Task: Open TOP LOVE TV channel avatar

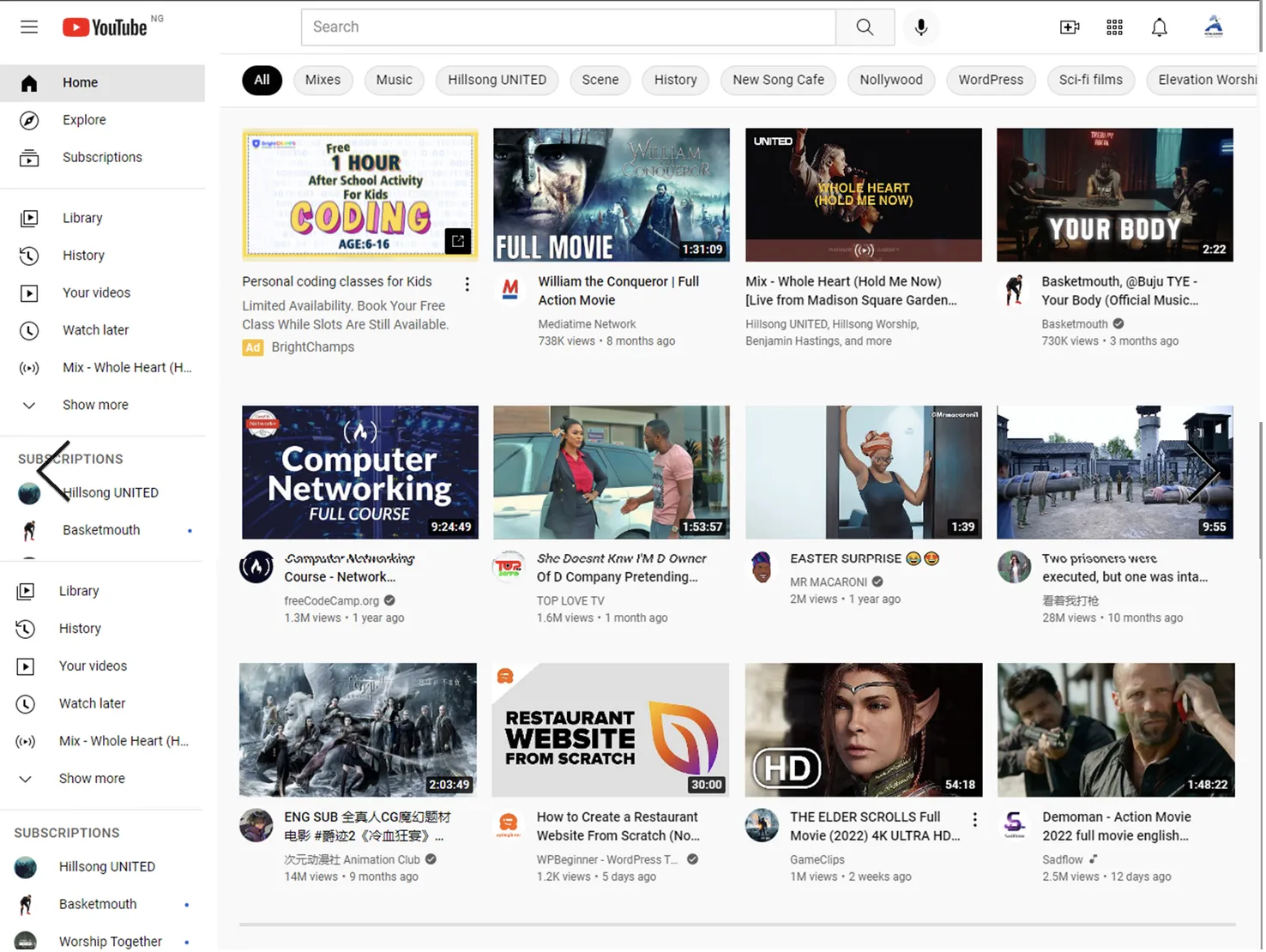Action: pyautogui.click(x=509, y=568)
